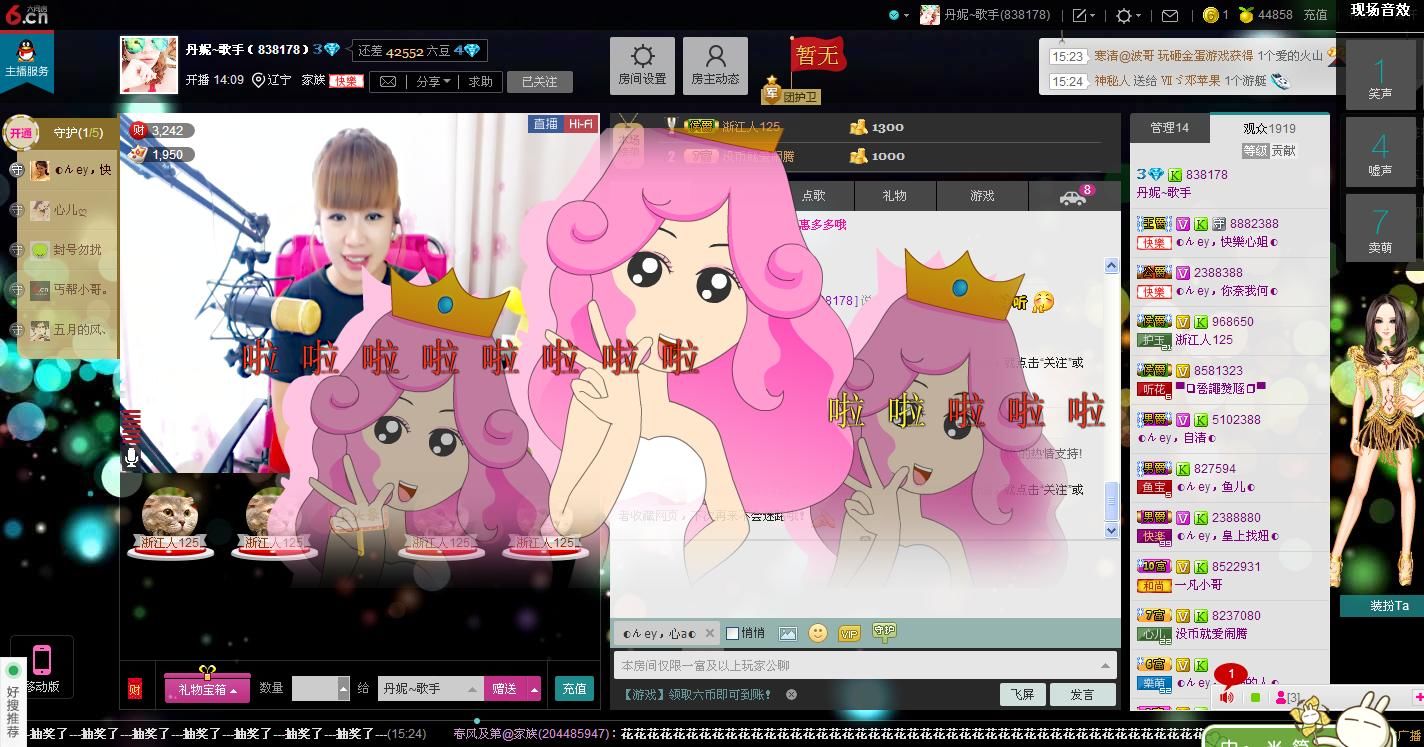The width and height of the screenshot is (1424, 747).
Task: Click the gold 6 coin icon
Action: [1210, 15]
